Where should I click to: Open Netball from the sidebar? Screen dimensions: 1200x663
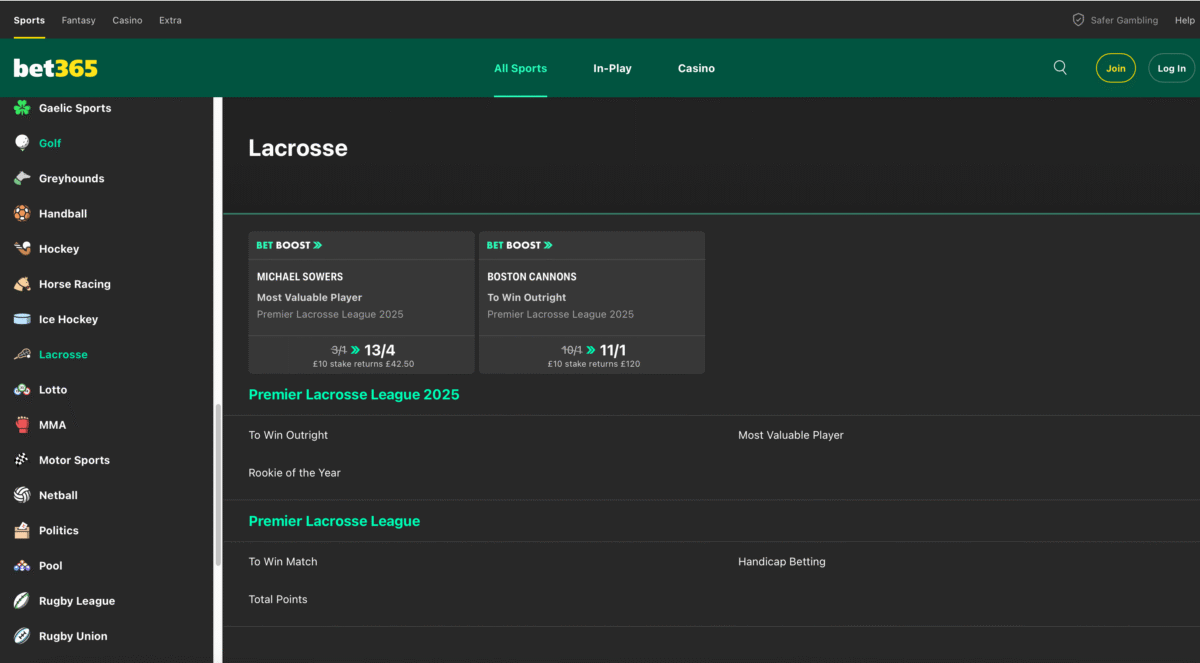pos(58,495)
